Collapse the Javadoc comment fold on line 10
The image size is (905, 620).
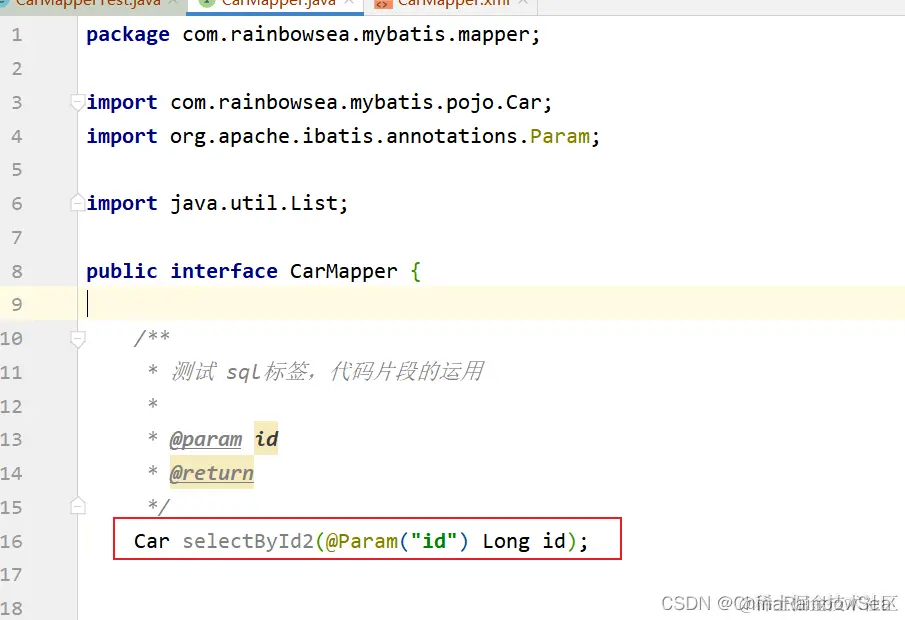[x=77, y=339]
